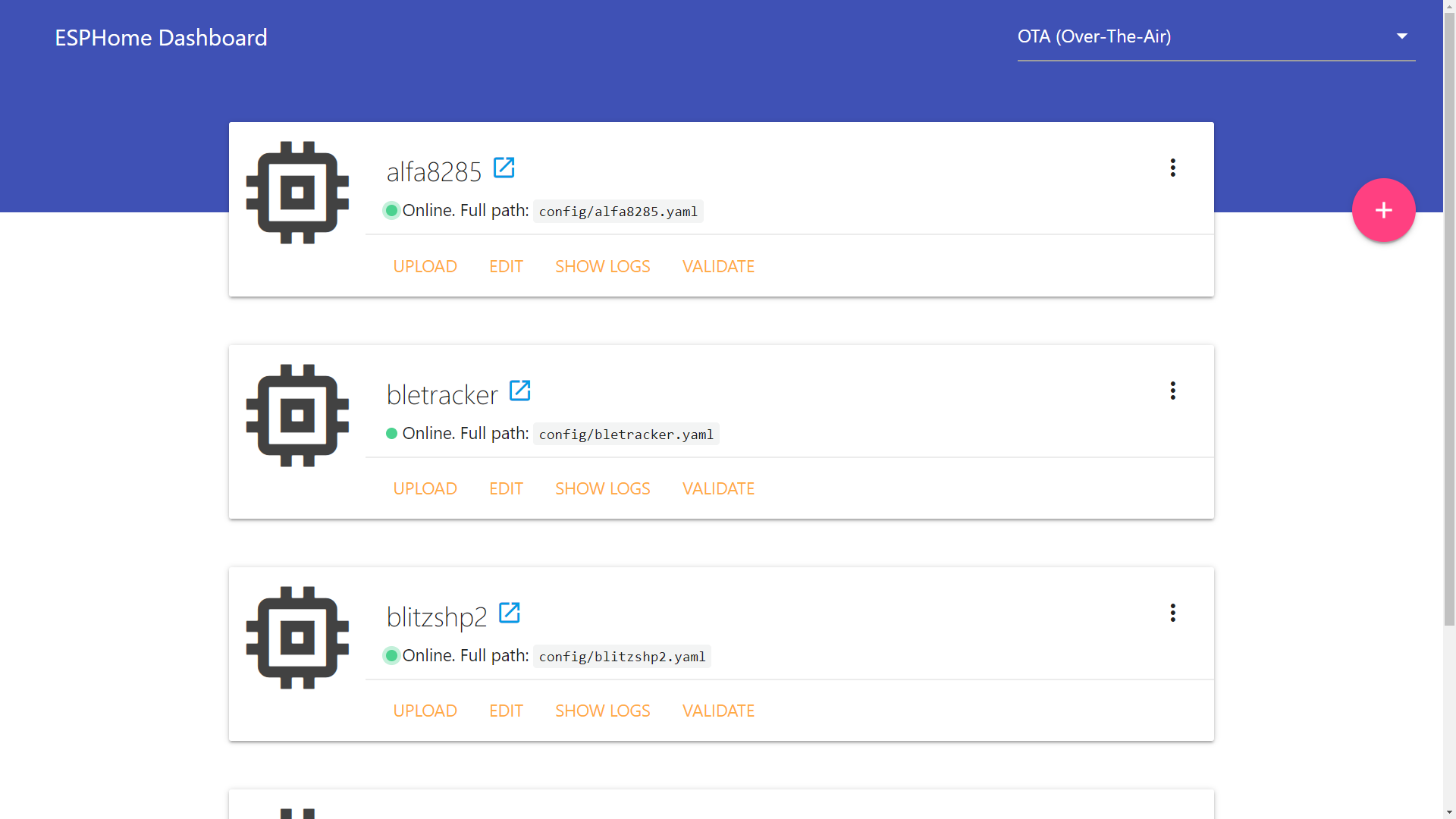Image resolution: width=1456 pixels, height=819 pixels.
Task: Edit bletracker configuration
Action: 506,488
